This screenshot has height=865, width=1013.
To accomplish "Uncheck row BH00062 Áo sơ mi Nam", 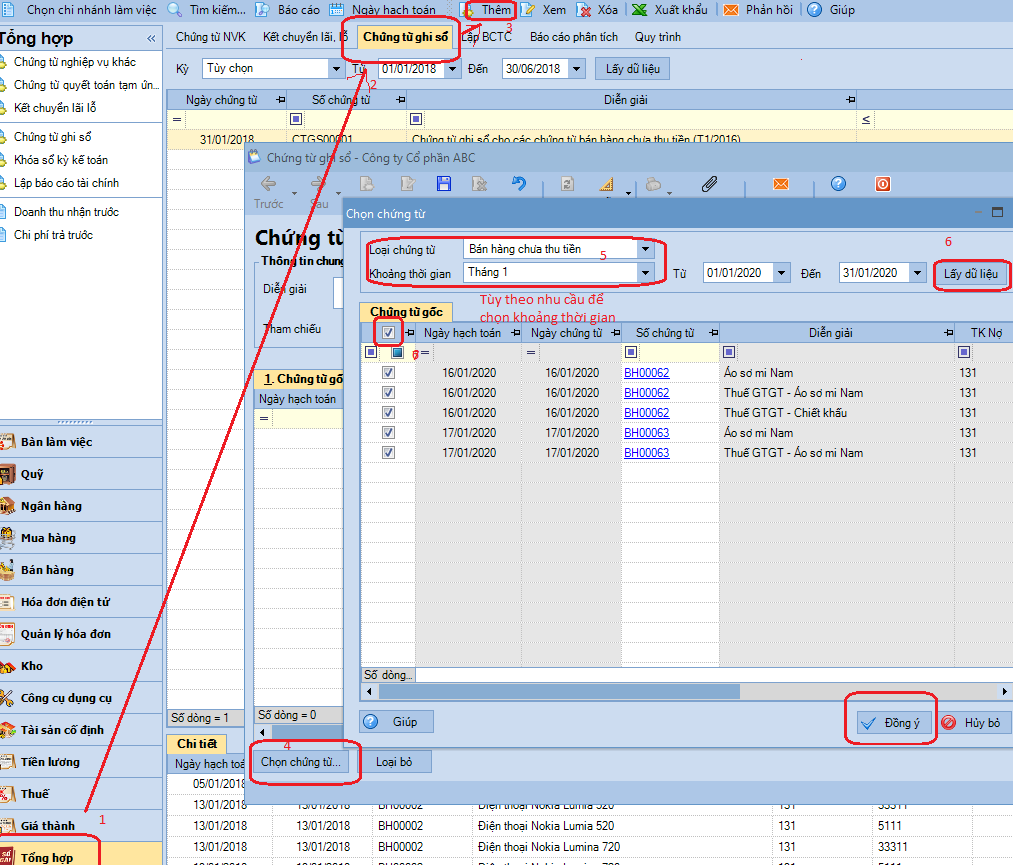I will [388, 373].
